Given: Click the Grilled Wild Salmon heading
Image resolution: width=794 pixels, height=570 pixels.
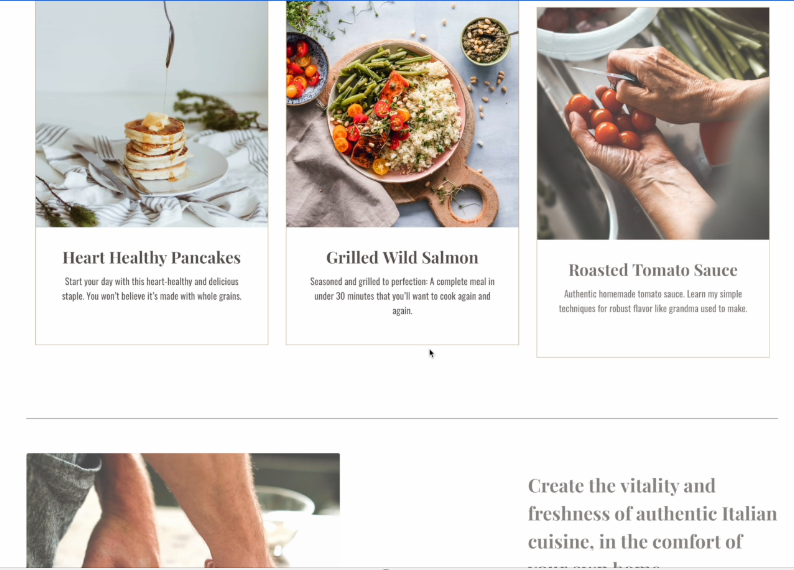Looking at the screenshot, I should coord(402,258).
